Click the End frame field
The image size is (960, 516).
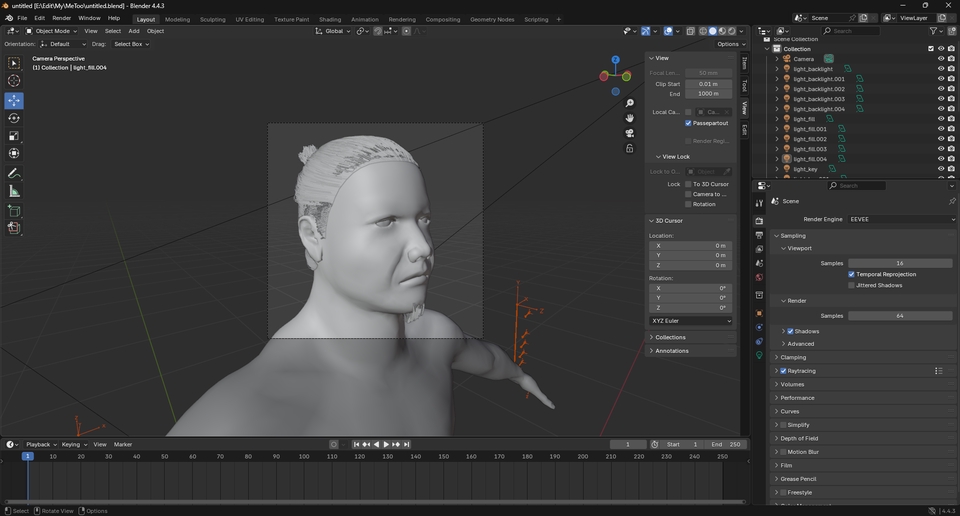coord(724,444)
